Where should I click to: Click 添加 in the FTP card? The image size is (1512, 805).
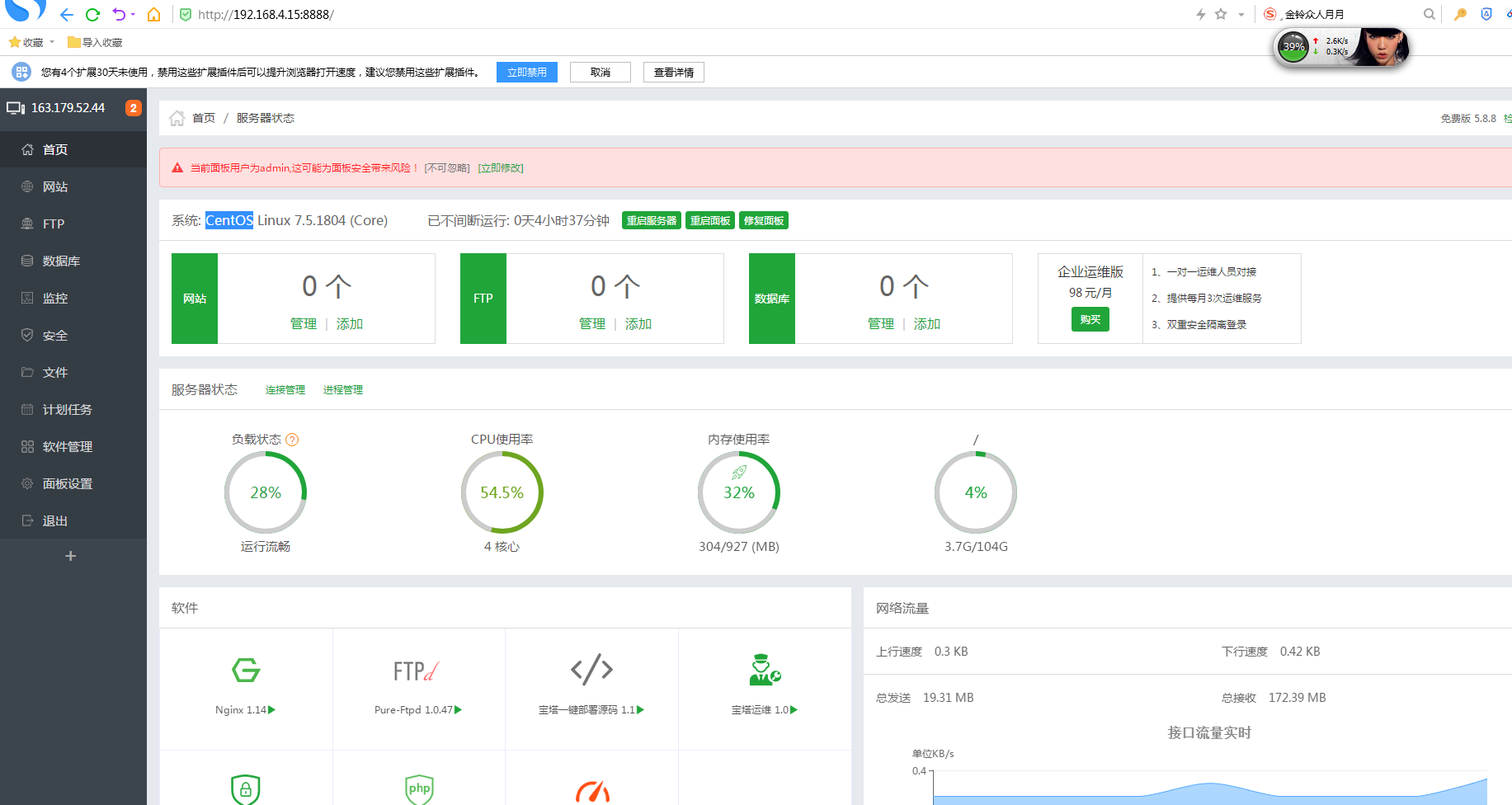(638, 324)
